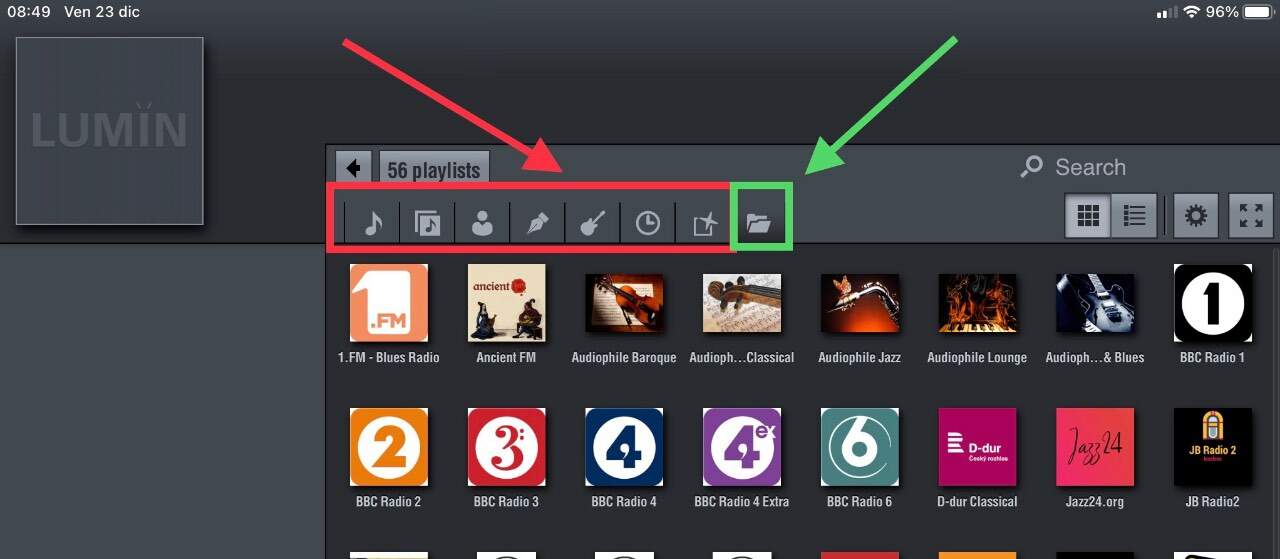Open the recently added clock icon
The width and height of the screenshot is (1280, 559).
[x=648, y=222]
